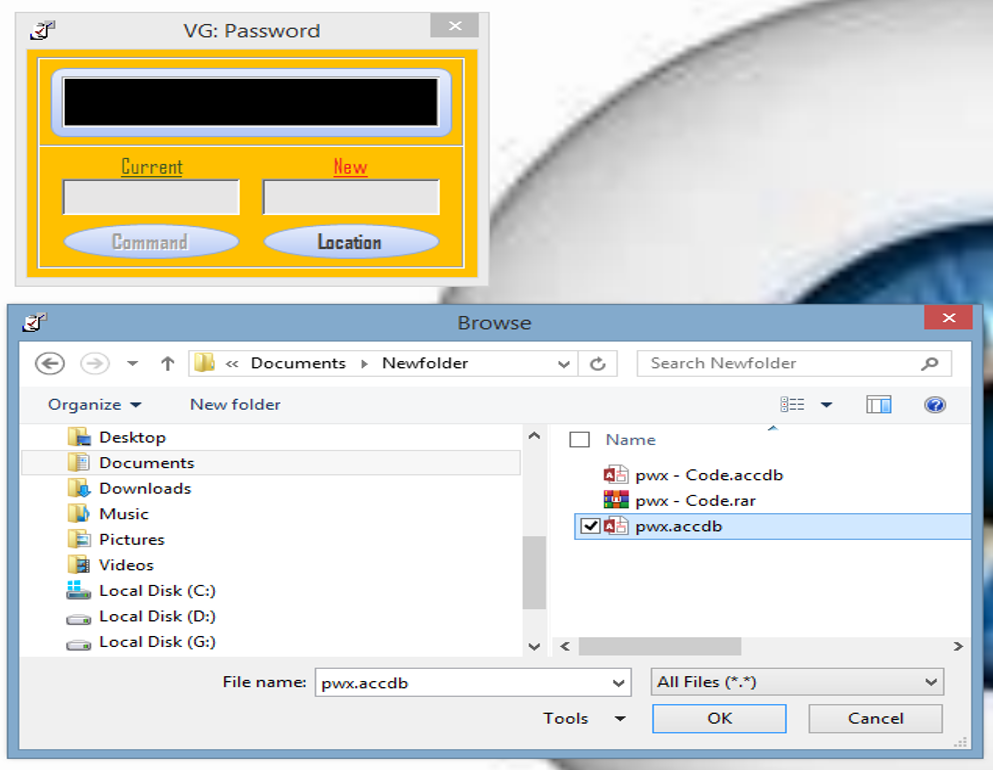Viewport: 993px width, 770px height.
Task: Expand the File name dropdown arrow
Action: coord(619,683)
